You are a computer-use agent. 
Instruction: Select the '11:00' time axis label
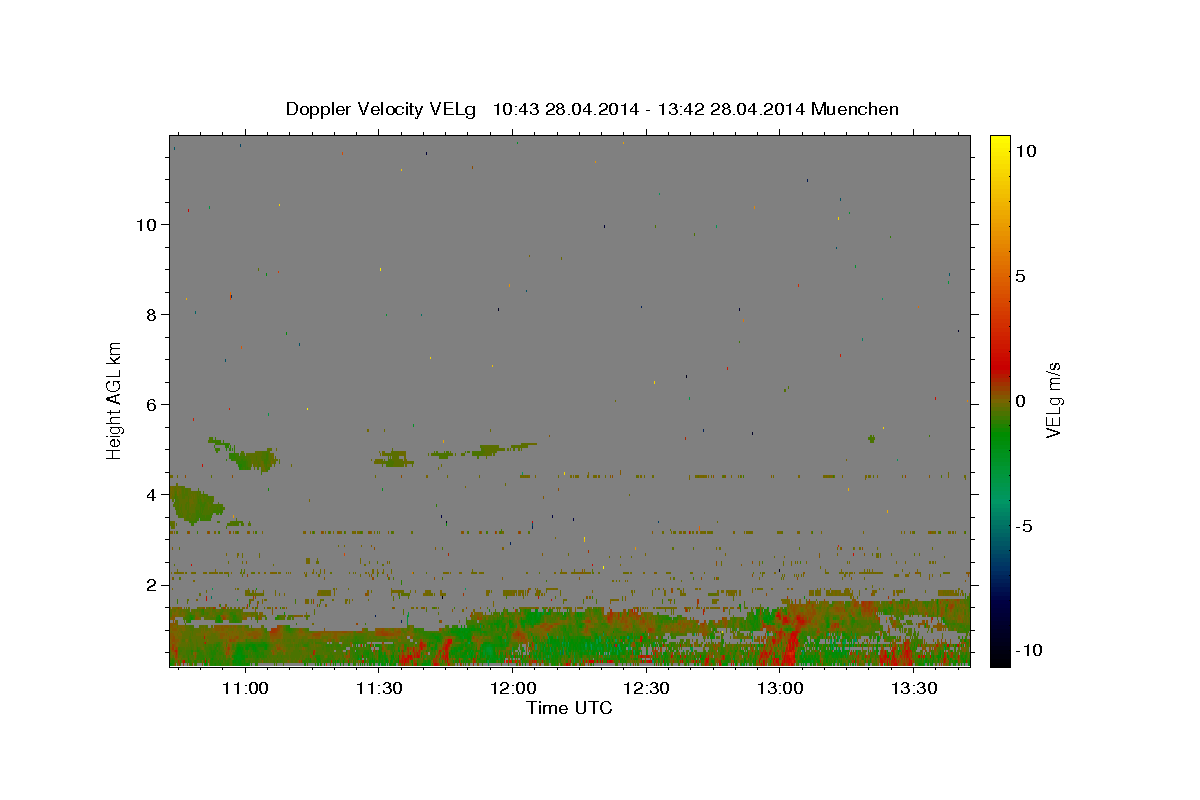244,688
